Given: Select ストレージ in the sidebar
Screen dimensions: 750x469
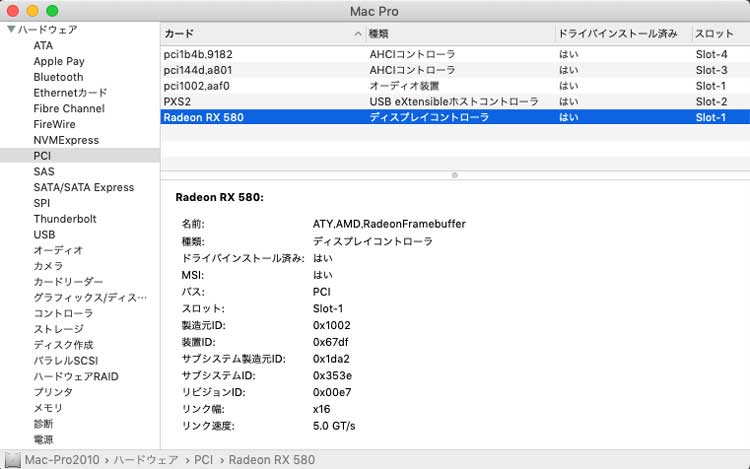Looking at the screenshot, I should (58, 329).
